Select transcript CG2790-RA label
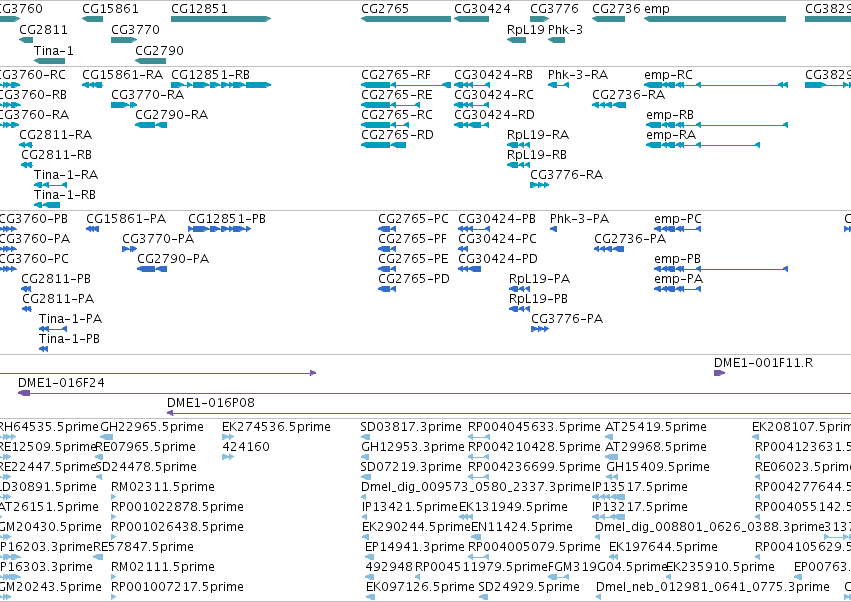 click(x=172, y=115)
